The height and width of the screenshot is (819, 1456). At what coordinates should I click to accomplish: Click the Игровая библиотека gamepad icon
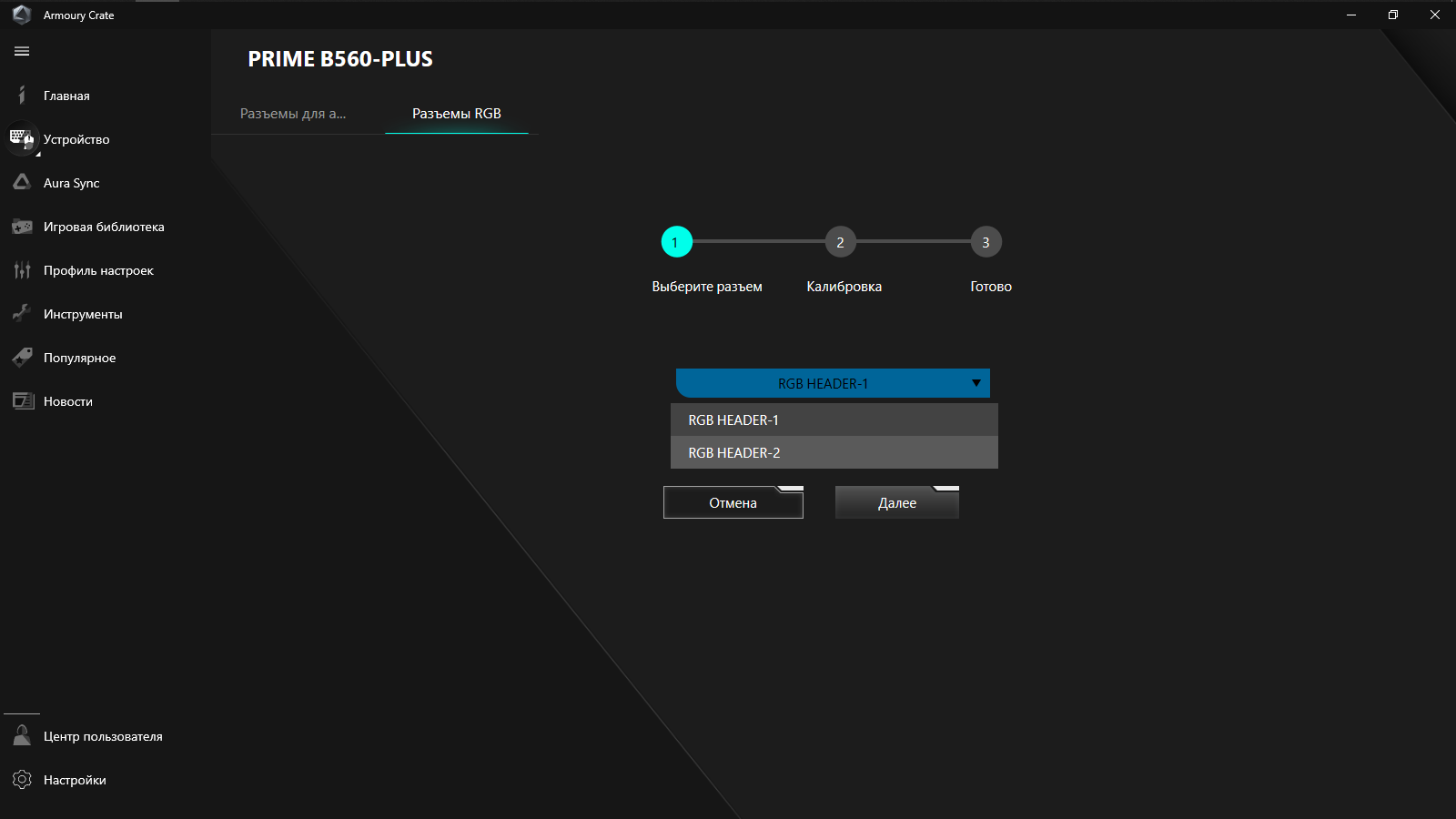pos(22,227)
